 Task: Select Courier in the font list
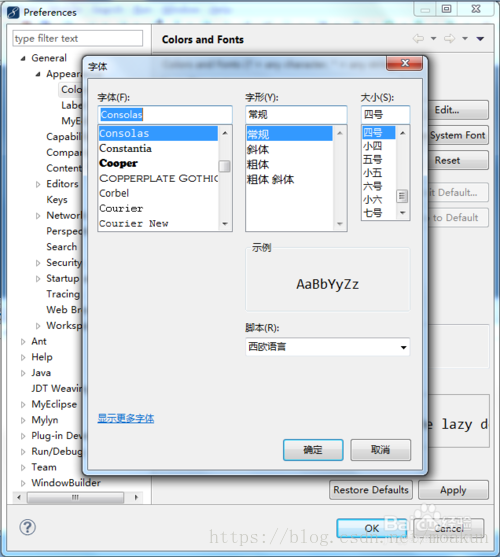click(x=158, y=209)
